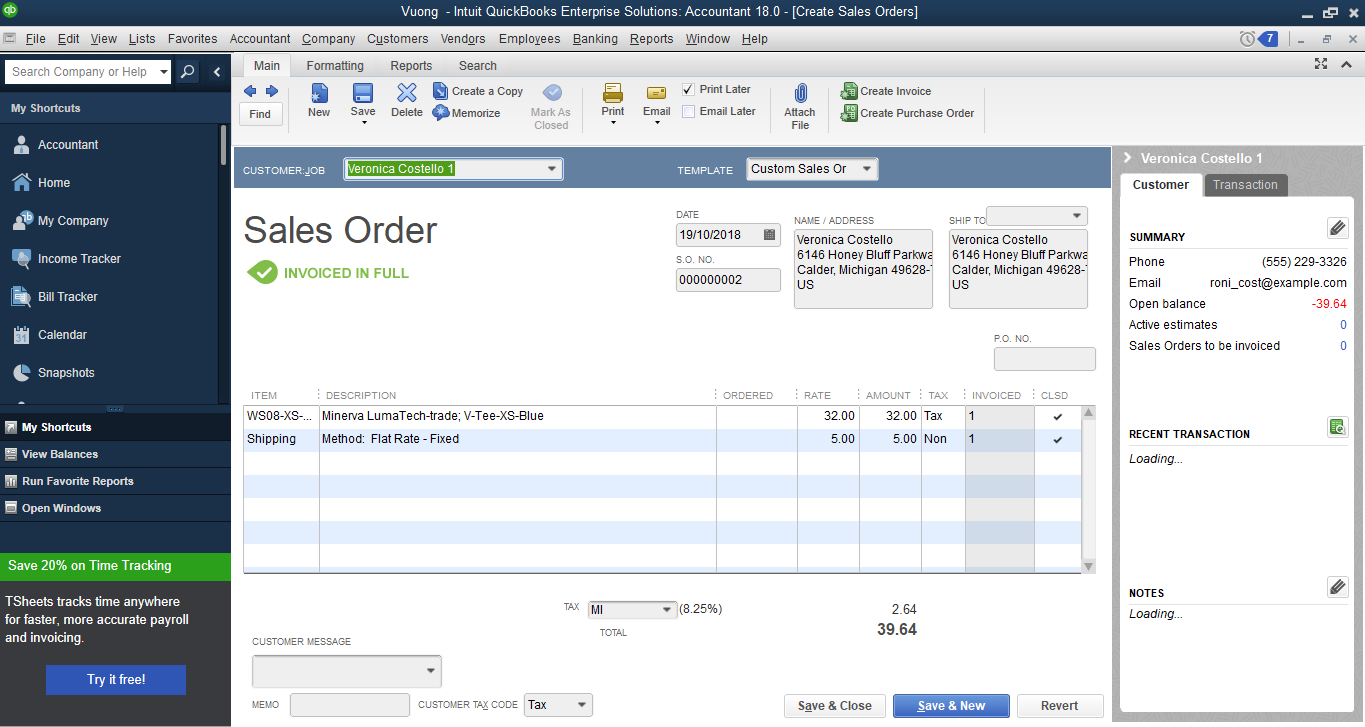The height and width of the screenshot is (727, 1365).
Task: Click the New sales order icon
Action: pos(319,94)
